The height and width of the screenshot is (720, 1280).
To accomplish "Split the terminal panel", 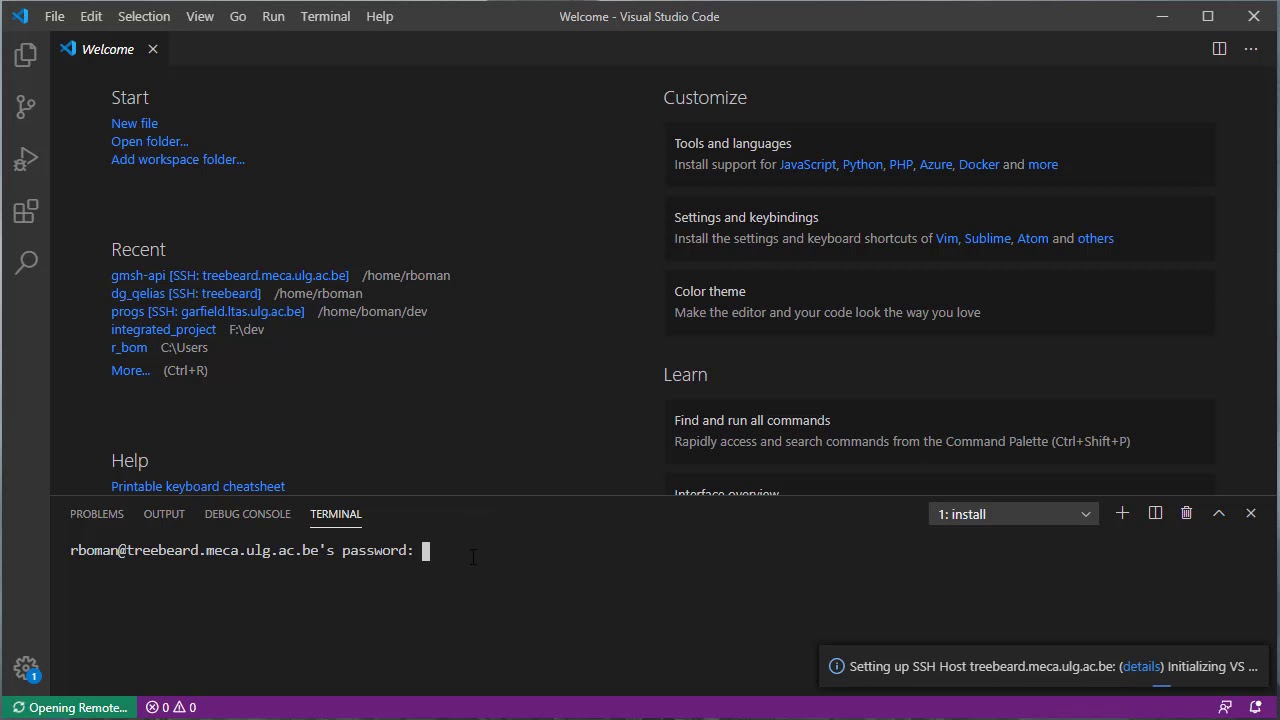I will click(x=1155, y=513).
